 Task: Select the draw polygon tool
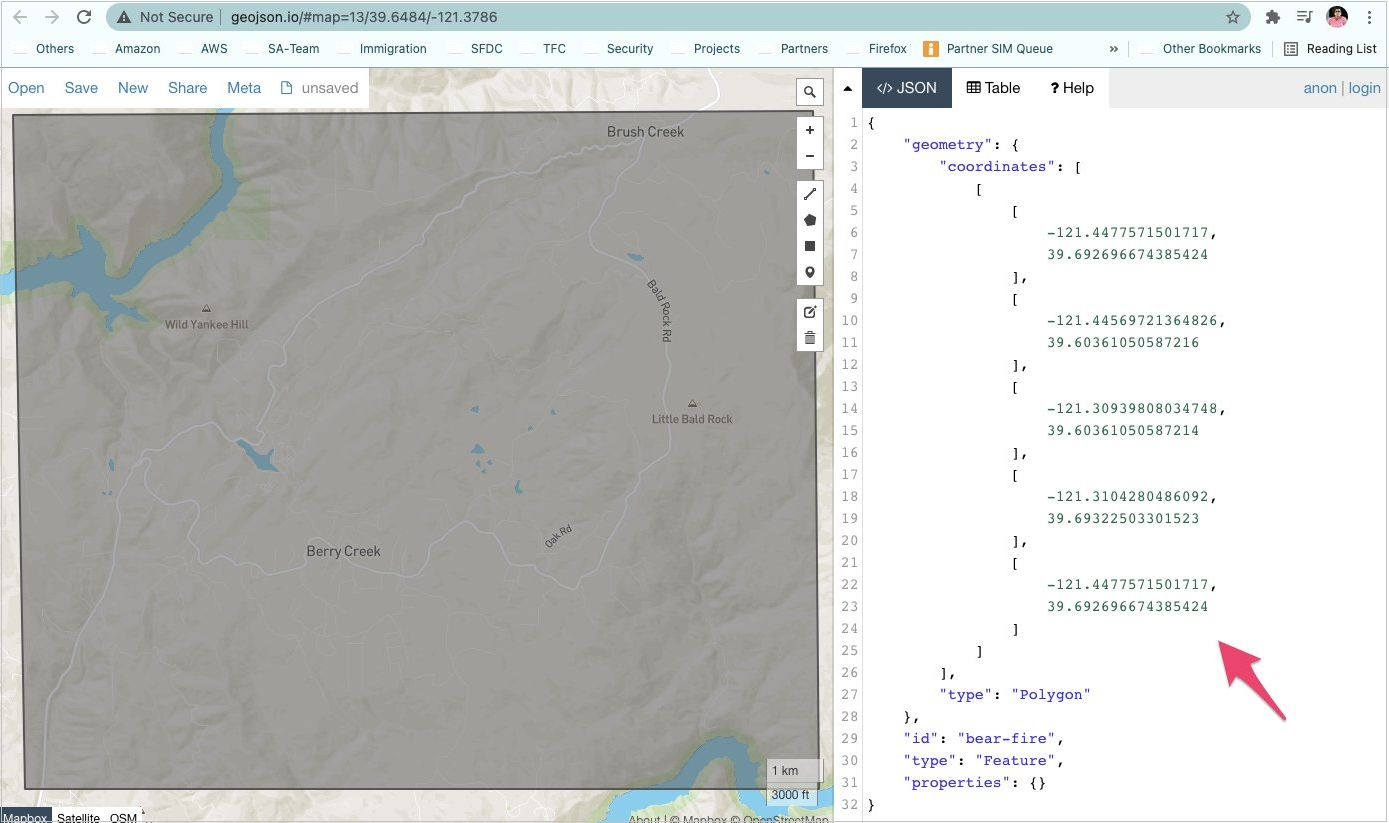[x=809, y=220]
